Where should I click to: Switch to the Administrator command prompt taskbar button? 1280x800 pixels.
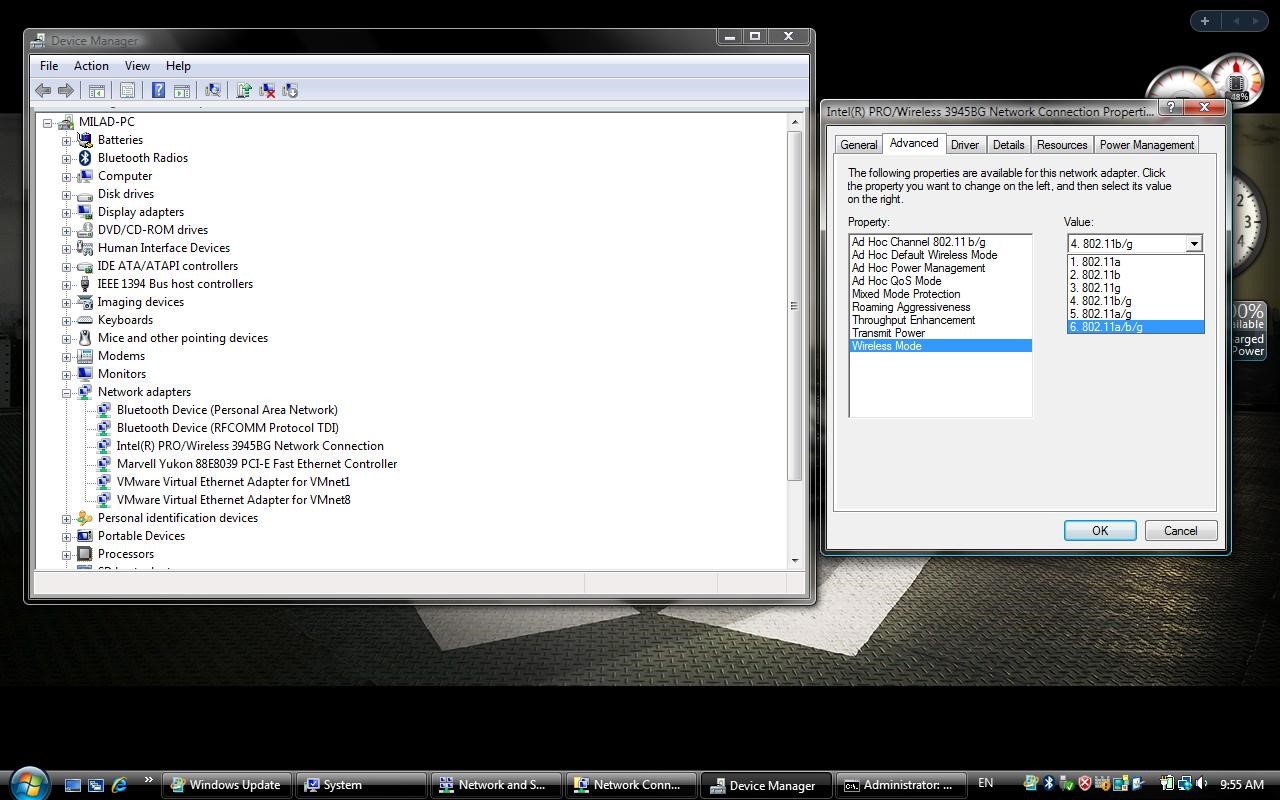click(x=903, y=785)
